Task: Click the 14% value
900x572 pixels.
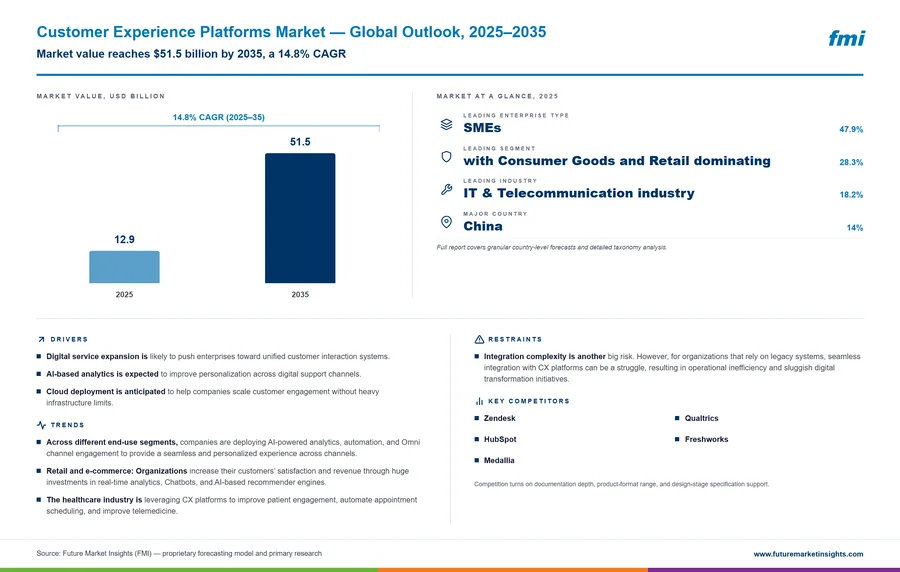Action: (x=854, y=228)
